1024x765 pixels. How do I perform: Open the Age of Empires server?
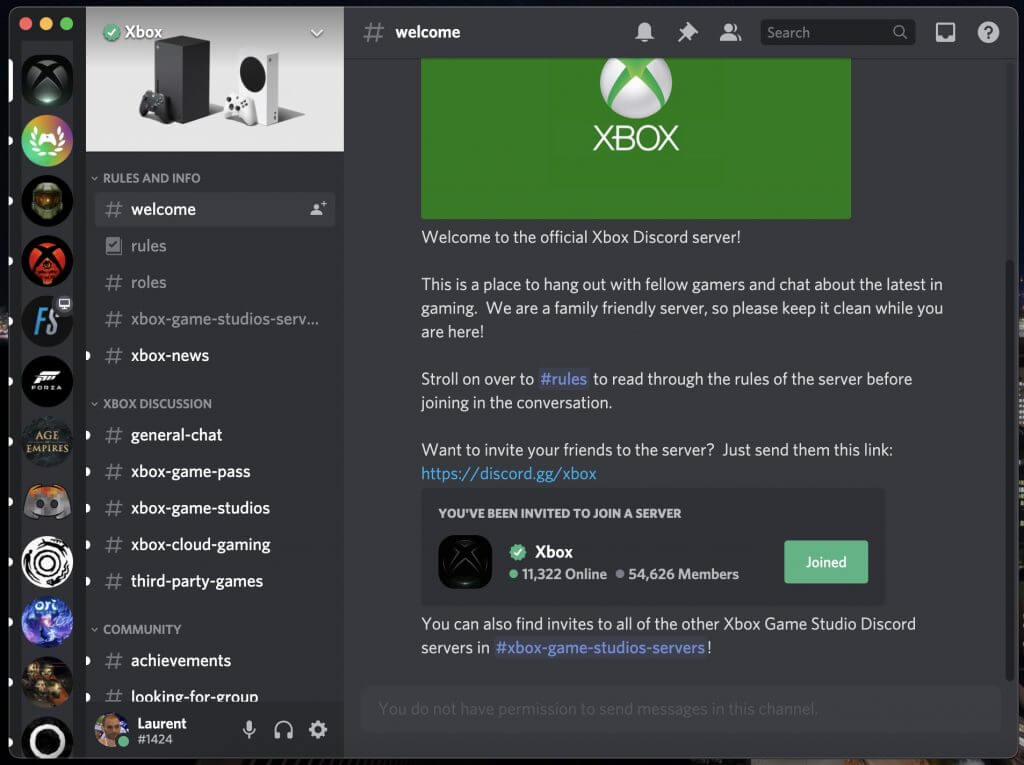point(47,442)
